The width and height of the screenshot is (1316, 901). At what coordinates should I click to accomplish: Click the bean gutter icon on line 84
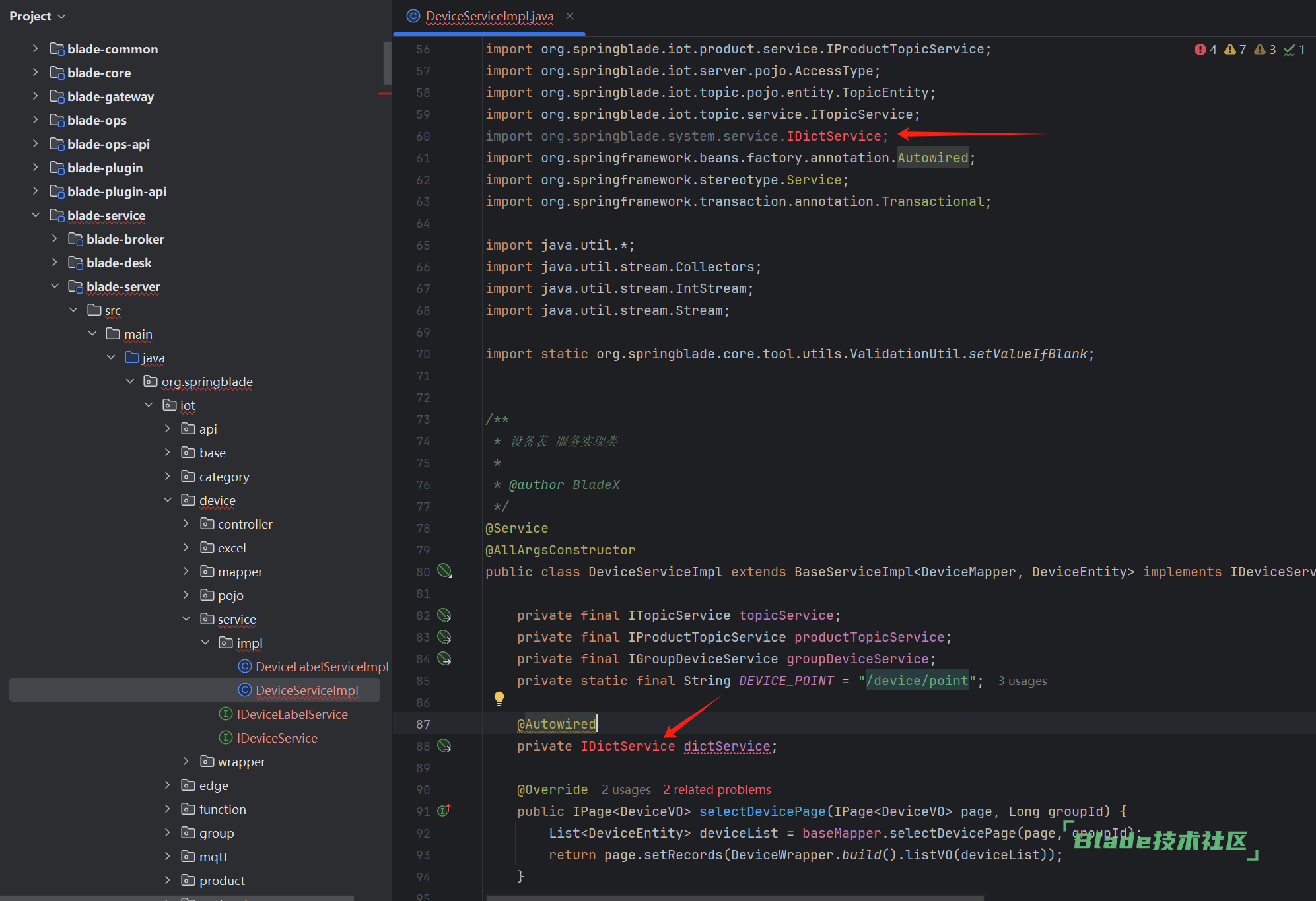pos(445,659)
